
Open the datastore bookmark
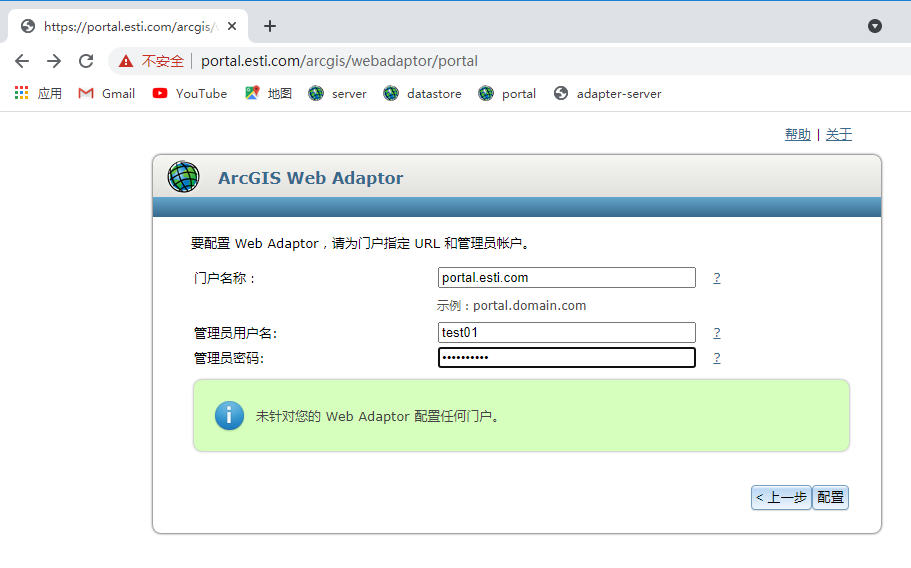point(422,94)
